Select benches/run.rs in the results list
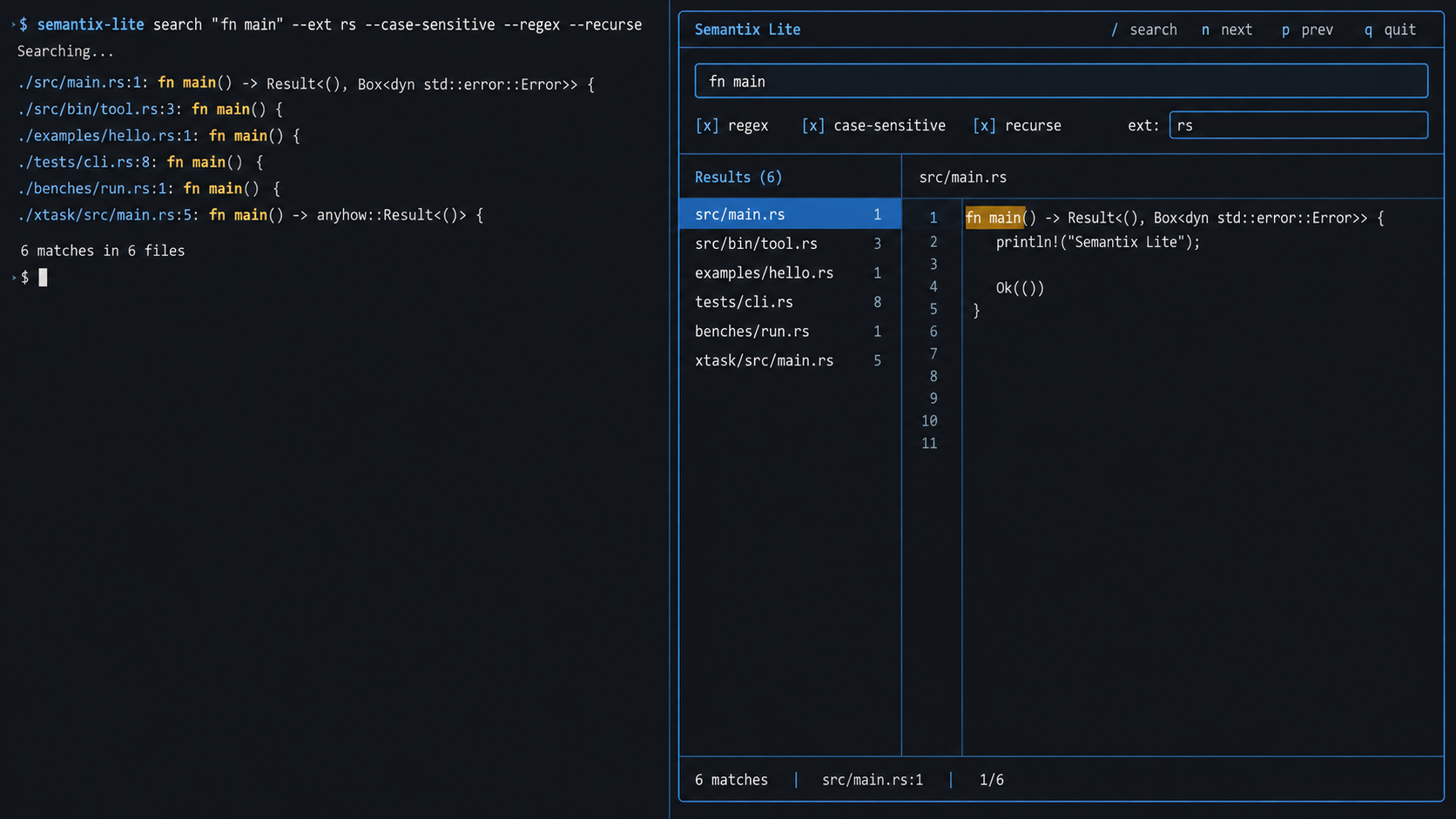 tap(789, 331)
